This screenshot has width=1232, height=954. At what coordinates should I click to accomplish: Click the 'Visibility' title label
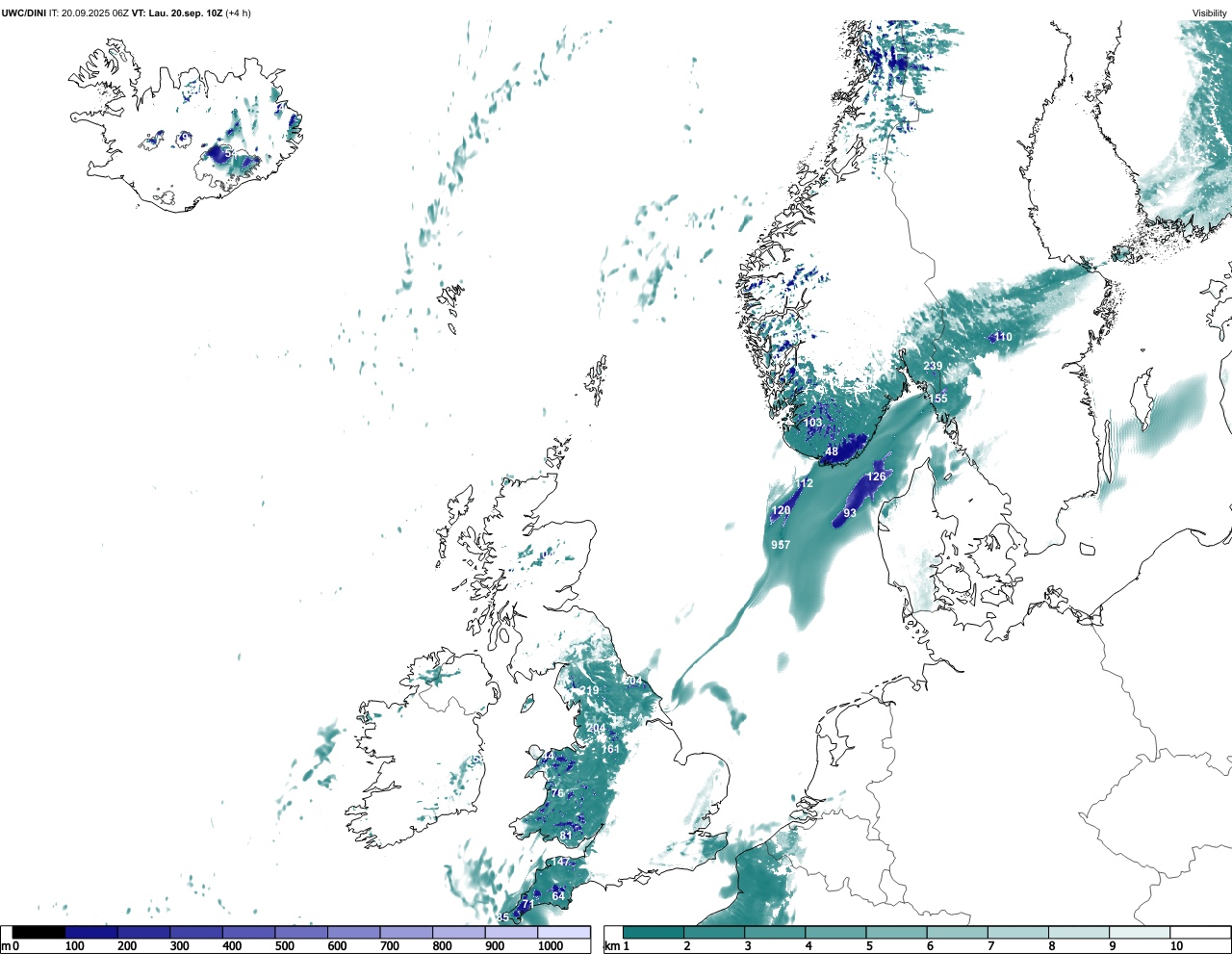(1210, 13)
